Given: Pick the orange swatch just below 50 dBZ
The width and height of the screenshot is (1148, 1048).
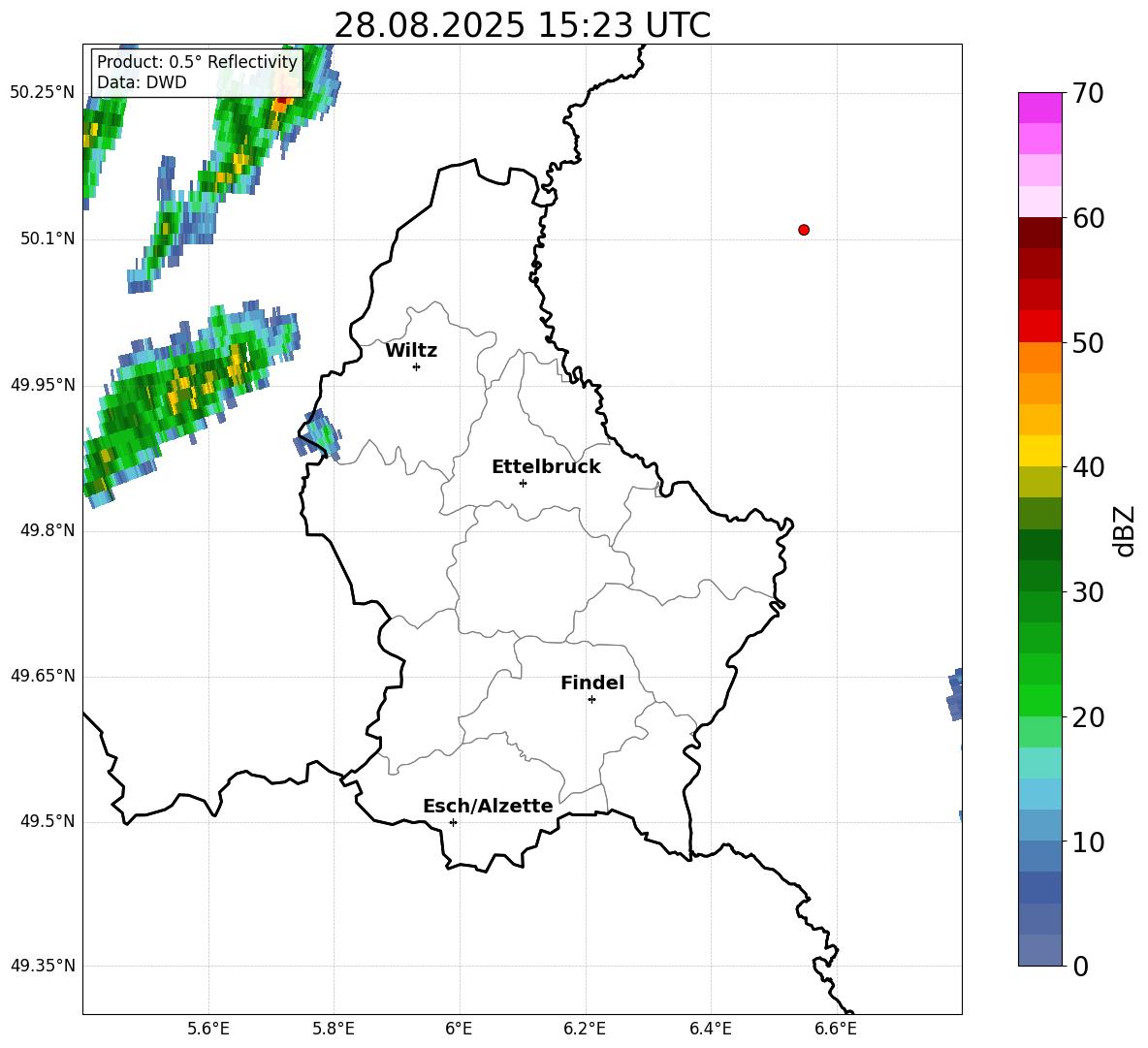Looking at the screenshot, I should (1039, 357).
